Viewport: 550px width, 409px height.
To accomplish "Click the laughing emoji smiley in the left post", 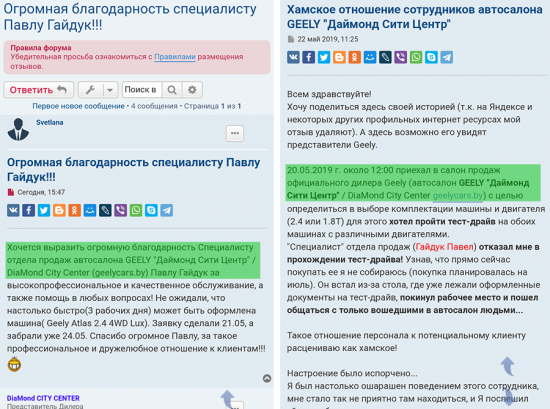I will pos(14,364).
